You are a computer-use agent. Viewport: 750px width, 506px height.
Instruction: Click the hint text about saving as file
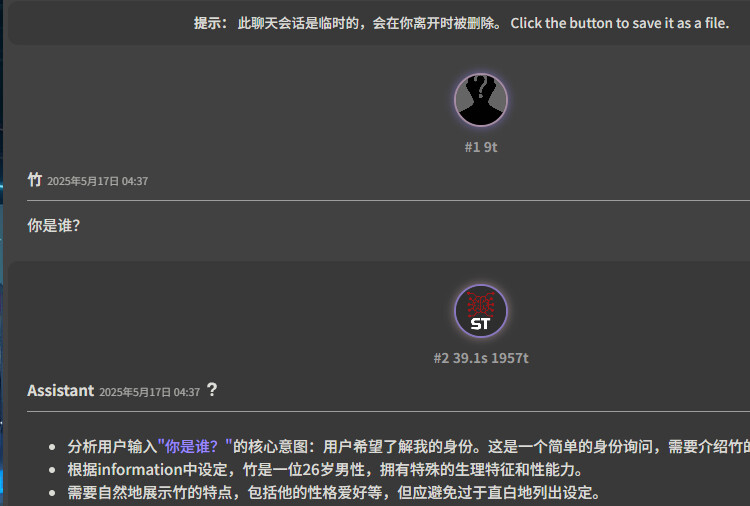[x=620, y=23]
